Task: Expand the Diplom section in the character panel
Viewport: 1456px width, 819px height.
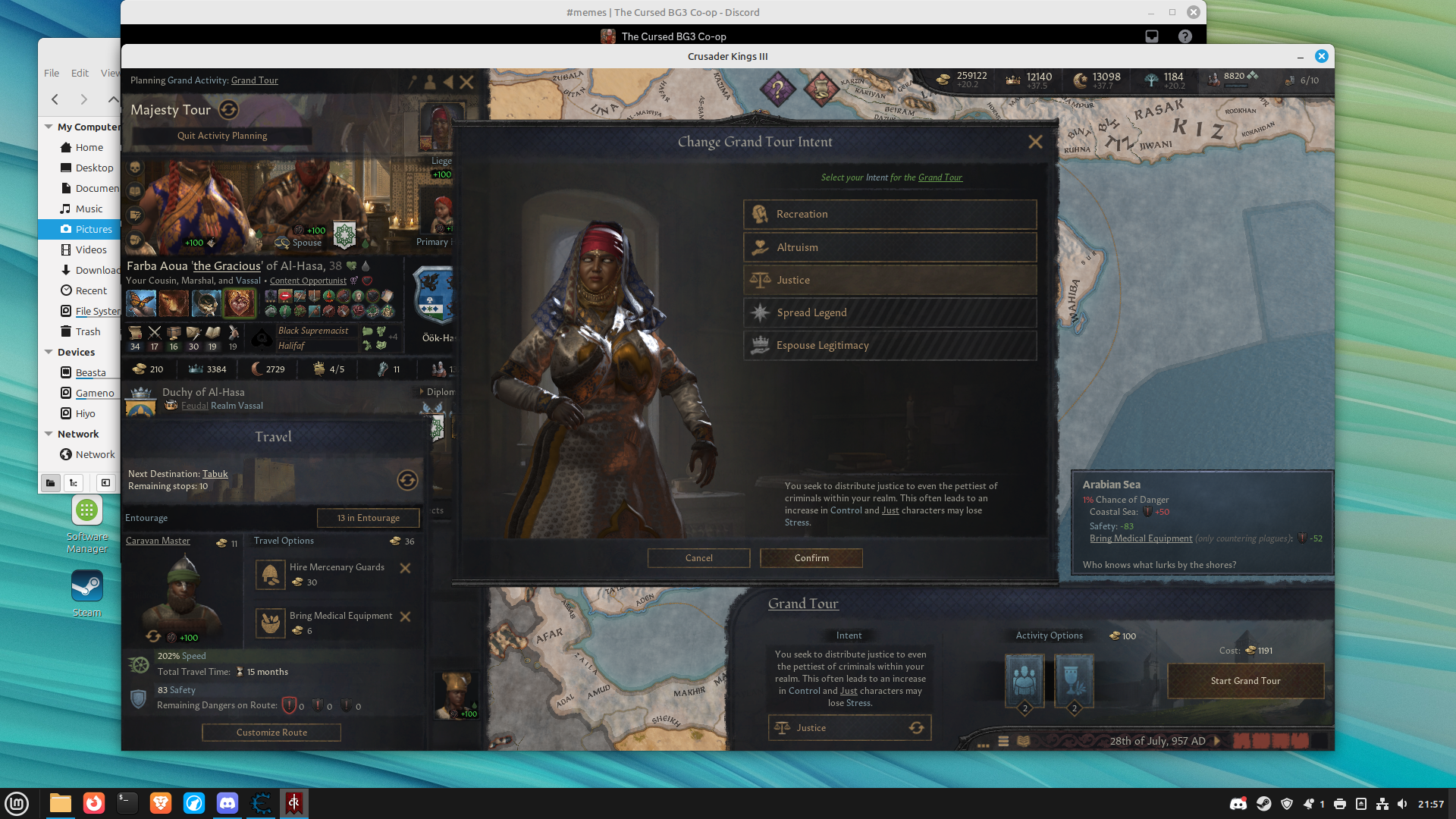Action: pyautogui.click(x=438, y=392)
